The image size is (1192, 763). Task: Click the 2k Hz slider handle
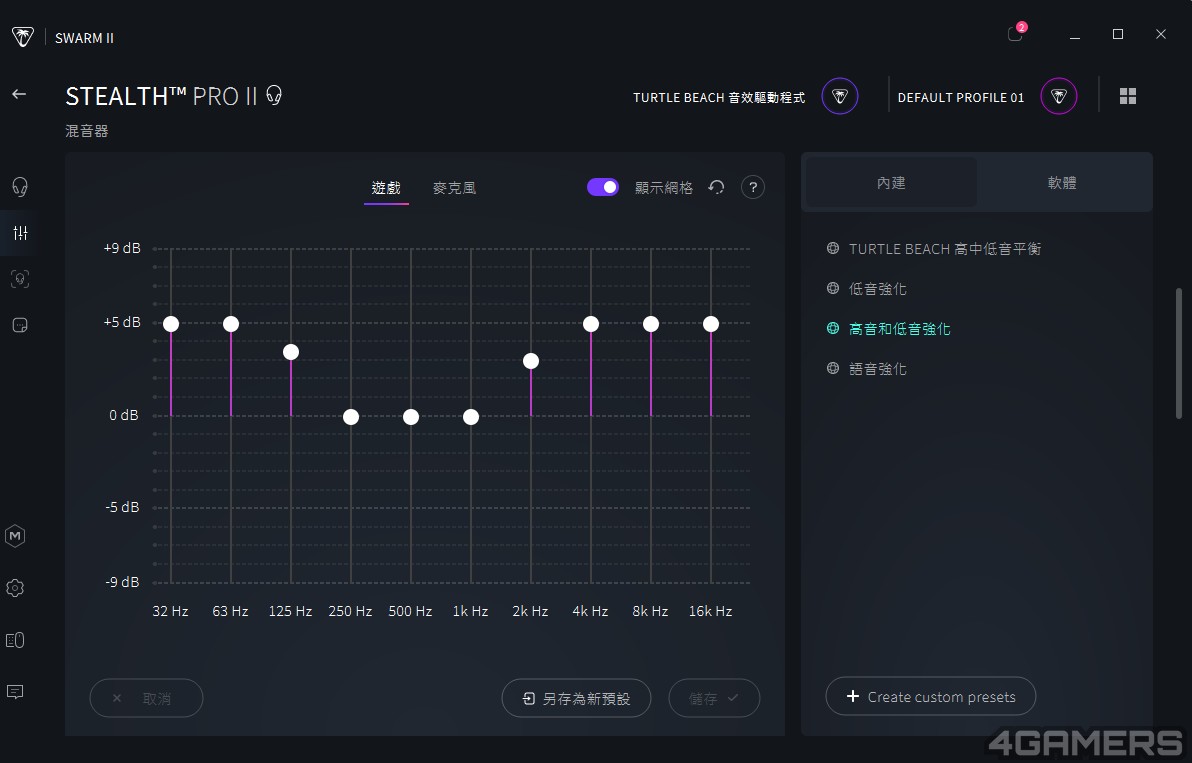click(531, 361)
